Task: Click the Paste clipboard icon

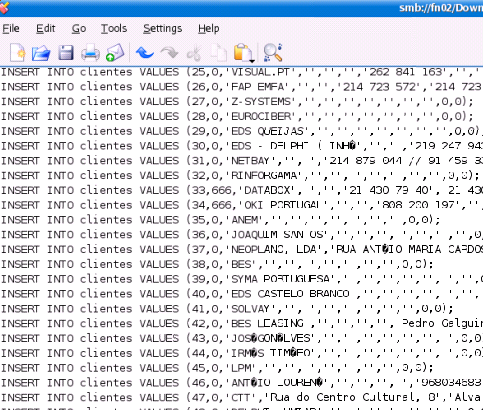Action: [x=242, y=53]
